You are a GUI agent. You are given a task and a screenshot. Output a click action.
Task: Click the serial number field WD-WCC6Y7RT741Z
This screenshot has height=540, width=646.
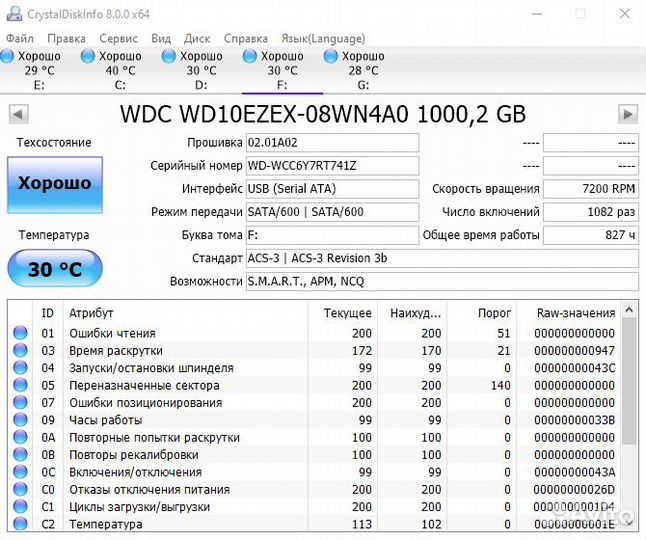point(332,166)
